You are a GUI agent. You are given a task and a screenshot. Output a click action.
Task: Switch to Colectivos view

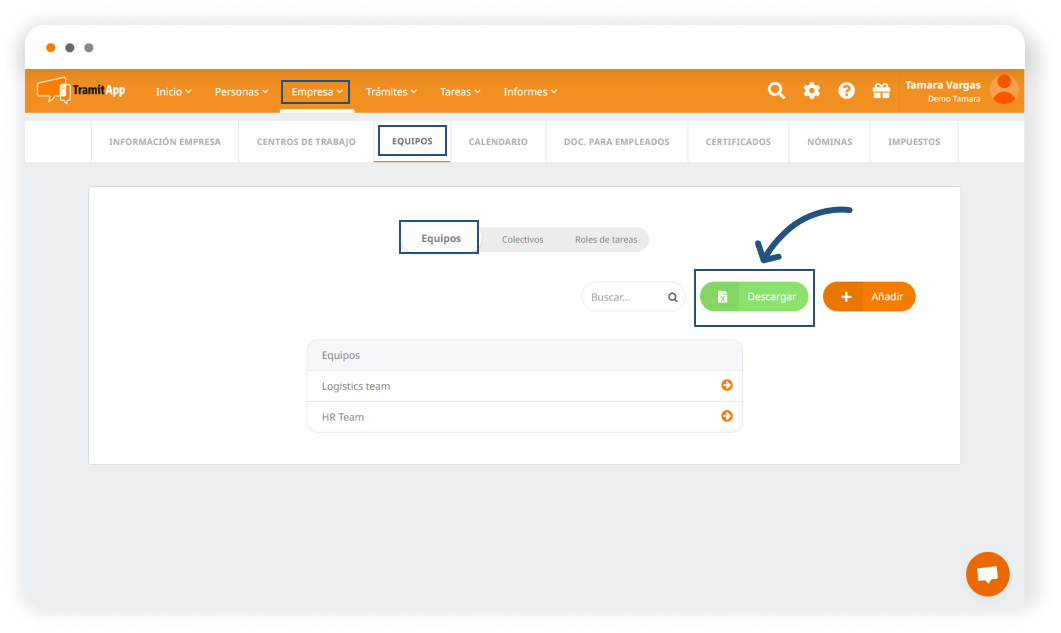click(522, 240)
